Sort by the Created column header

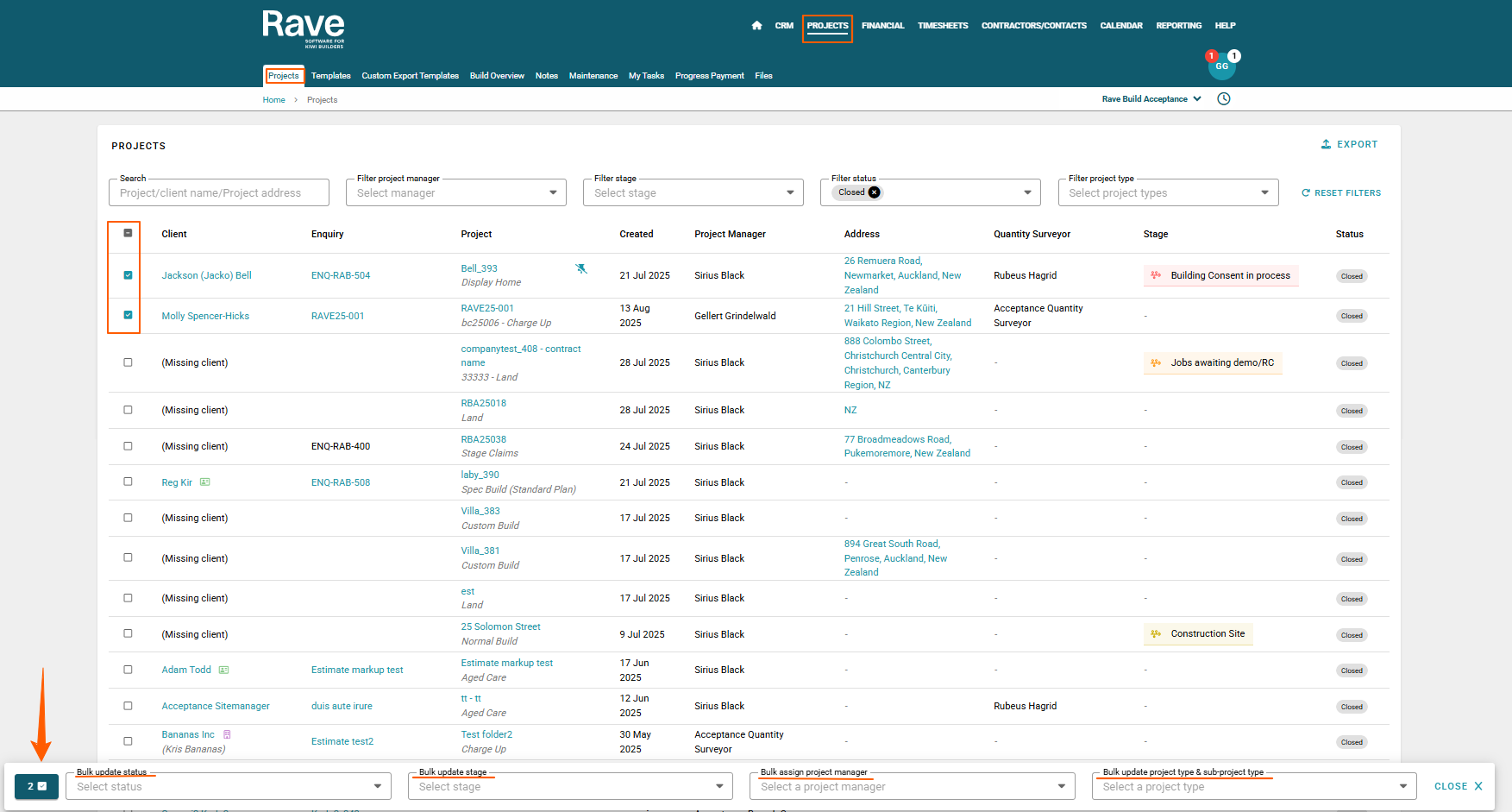pos(637,234)
